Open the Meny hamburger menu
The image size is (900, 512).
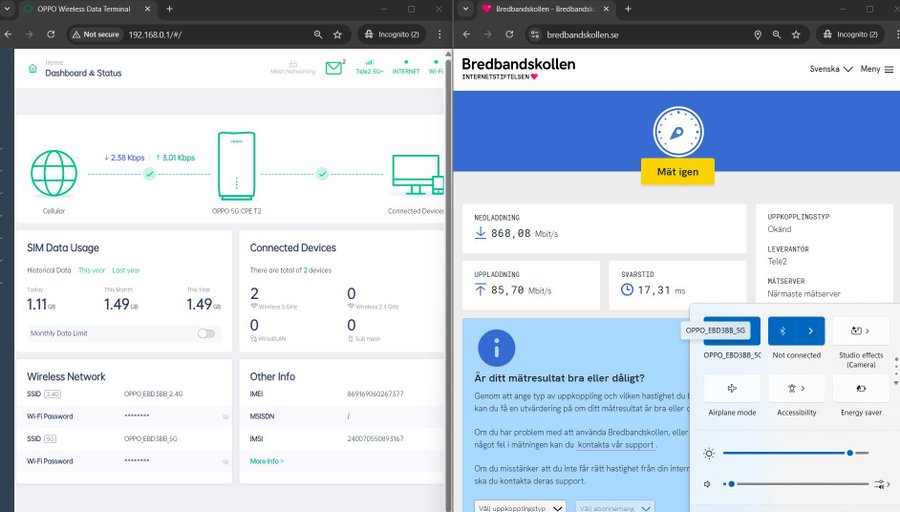point(877,69)
